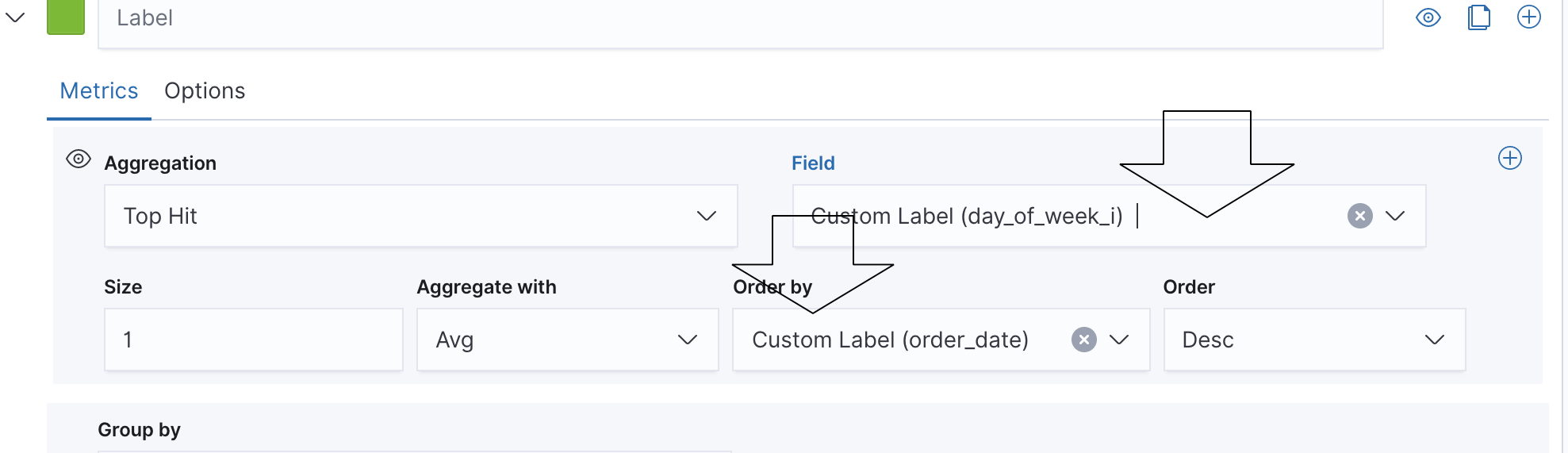Open the Order dropdown showing Desc
The width and height of the screenshot is (1568, 453).
click(x=1313, y=340)
